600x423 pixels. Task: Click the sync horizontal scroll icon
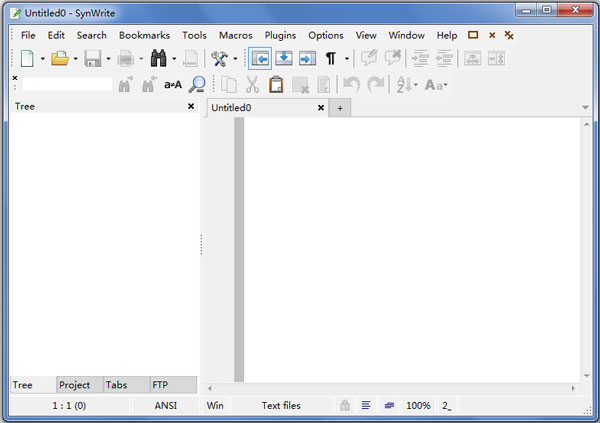pyautogui.click(x=472, y=59)
